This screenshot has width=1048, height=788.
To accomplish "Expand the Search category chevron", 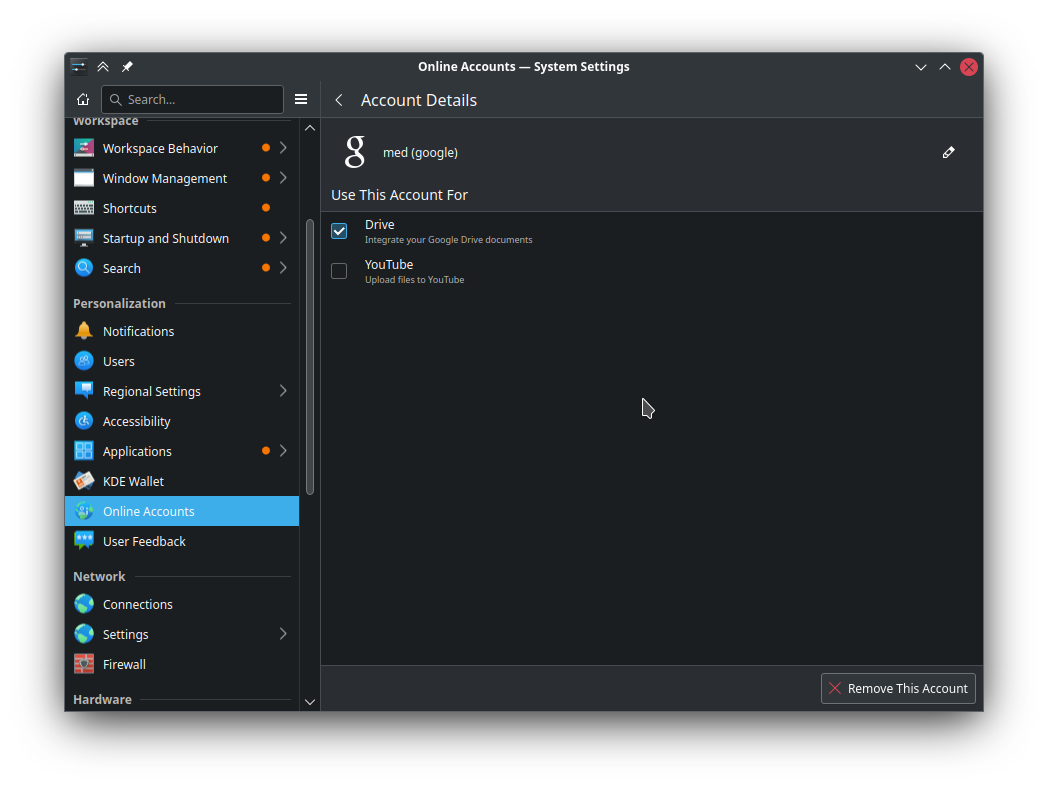I will [x=283, y=268].
